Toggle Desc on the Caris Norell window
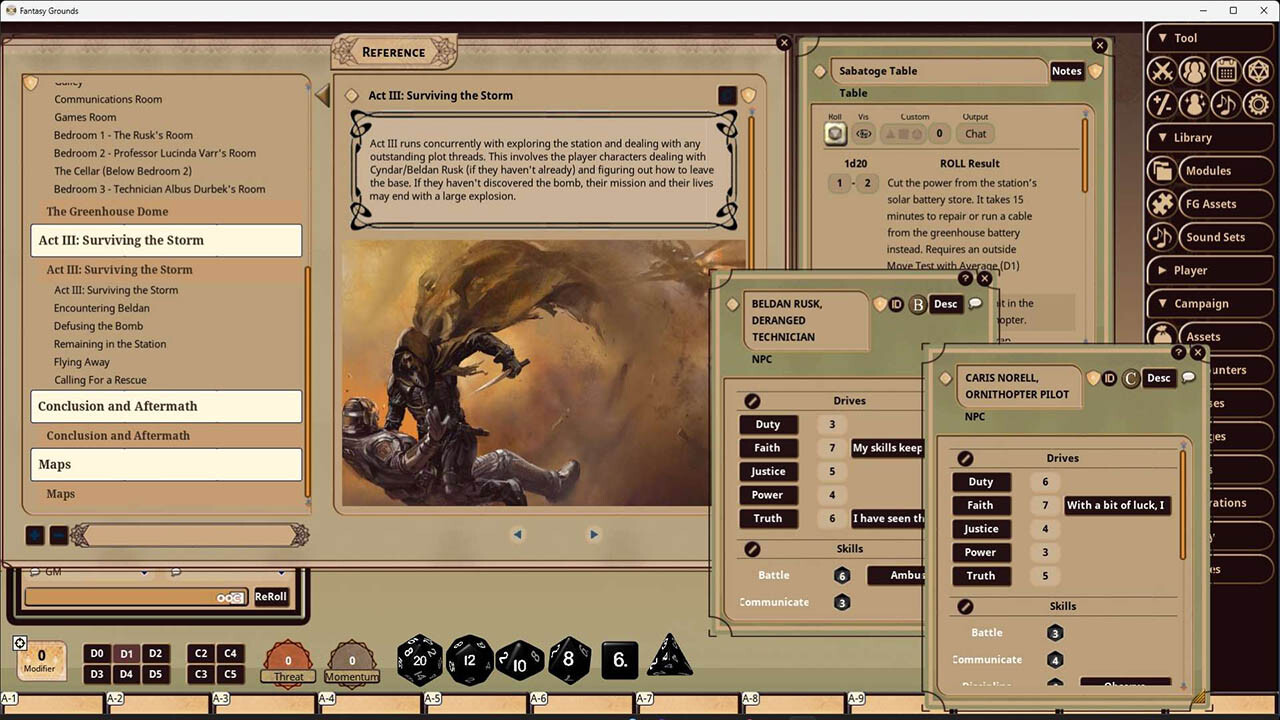The width and height of the screenshot is (1280, 720). tap(1158, 378)
